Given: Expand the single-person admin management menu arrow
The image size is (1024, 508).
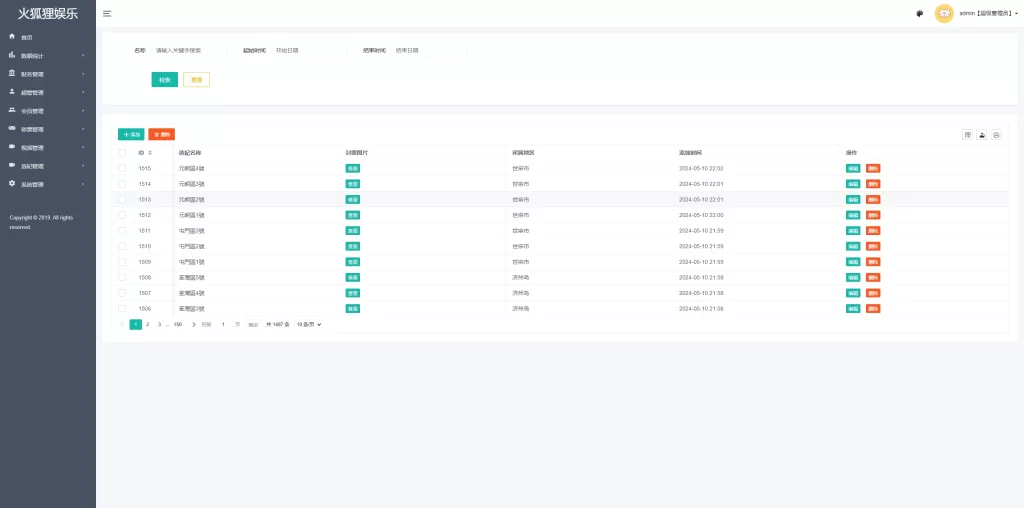Looking at the screenshot, I should (x=83, y=92).
